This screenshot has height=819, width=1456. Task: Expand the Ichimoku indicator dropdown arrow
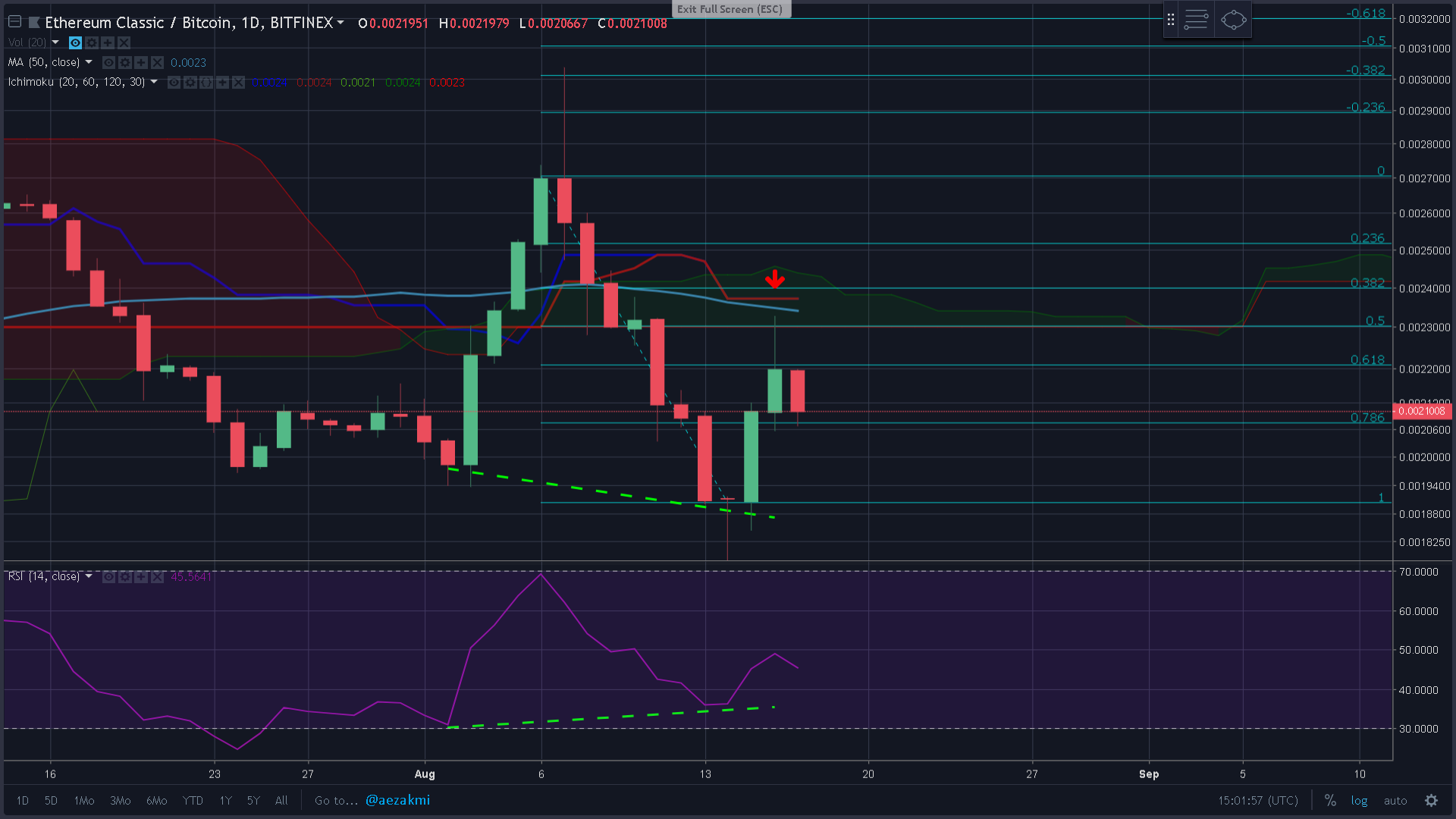(154, 82)
